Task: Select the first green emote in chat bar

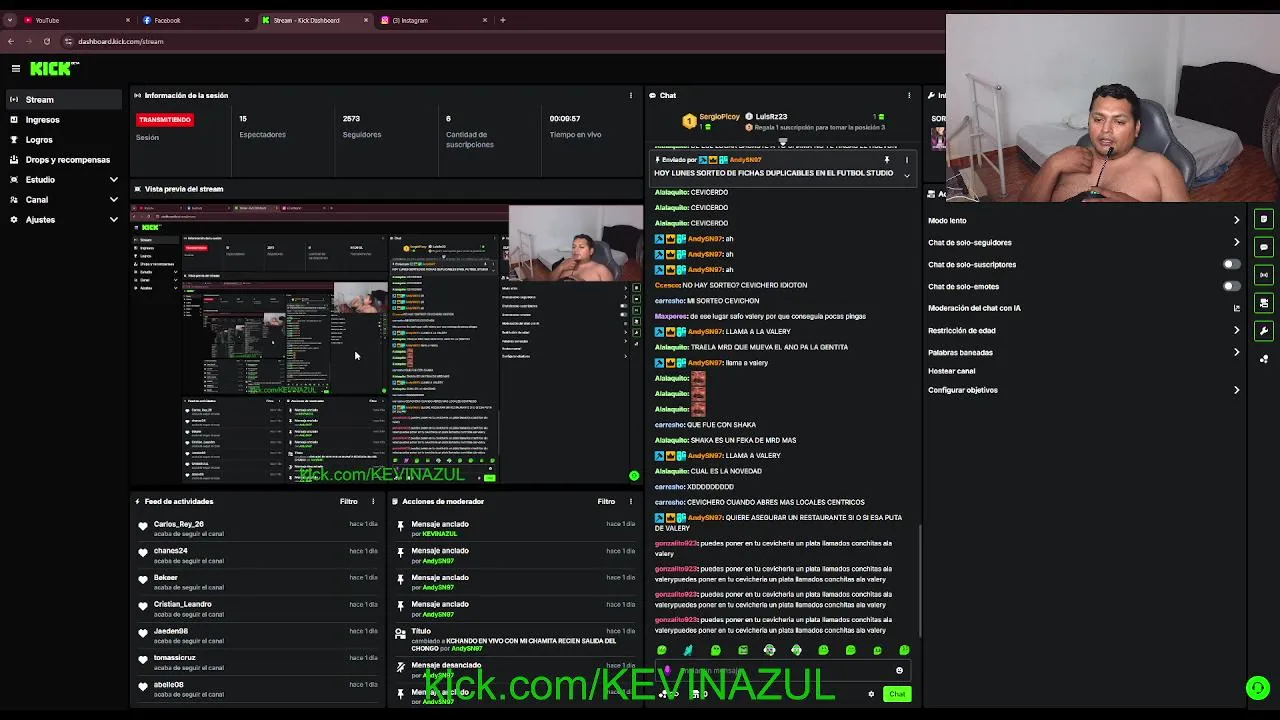Action: click(661, 650)
